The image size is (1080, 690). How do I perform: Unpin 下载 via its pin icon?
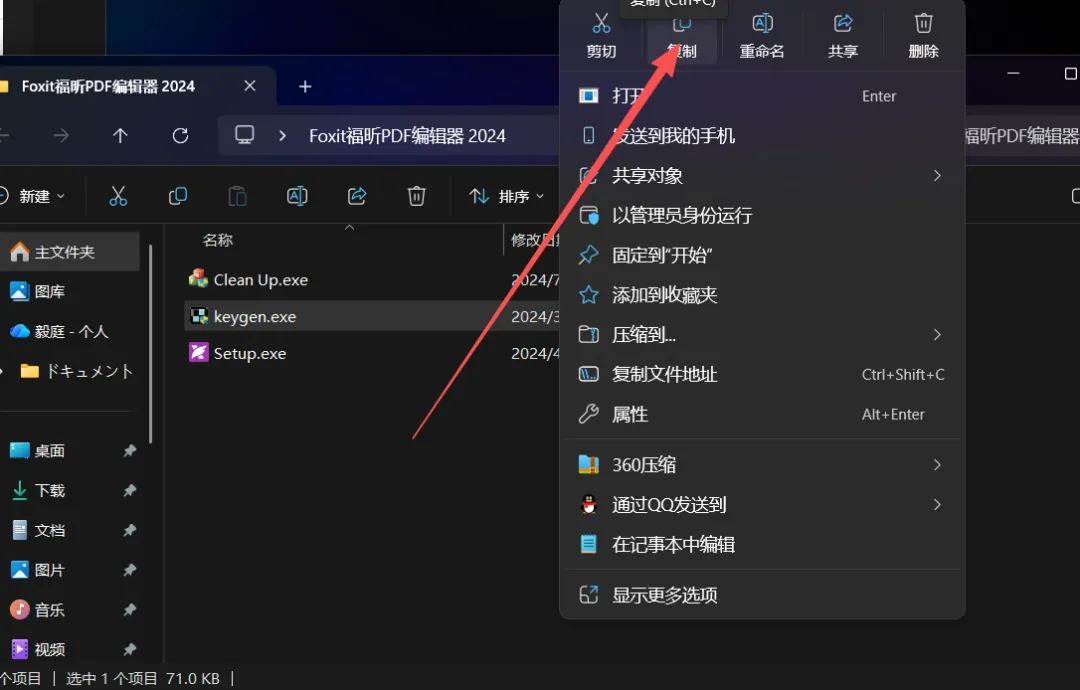[129, 491]
